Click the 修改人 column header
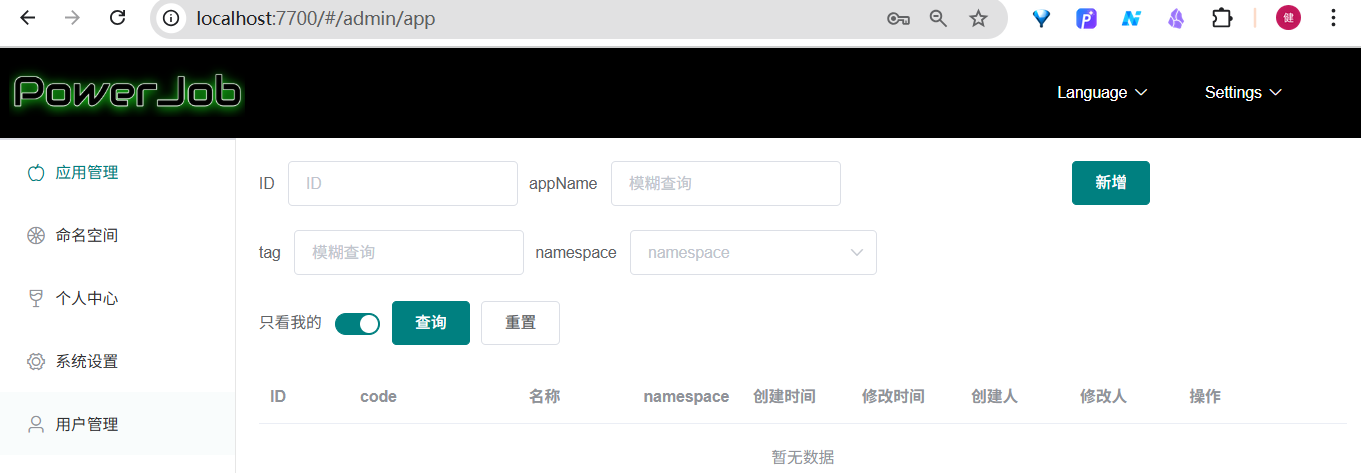Viewport: 1361px width, 473px height. point(1103,396)
